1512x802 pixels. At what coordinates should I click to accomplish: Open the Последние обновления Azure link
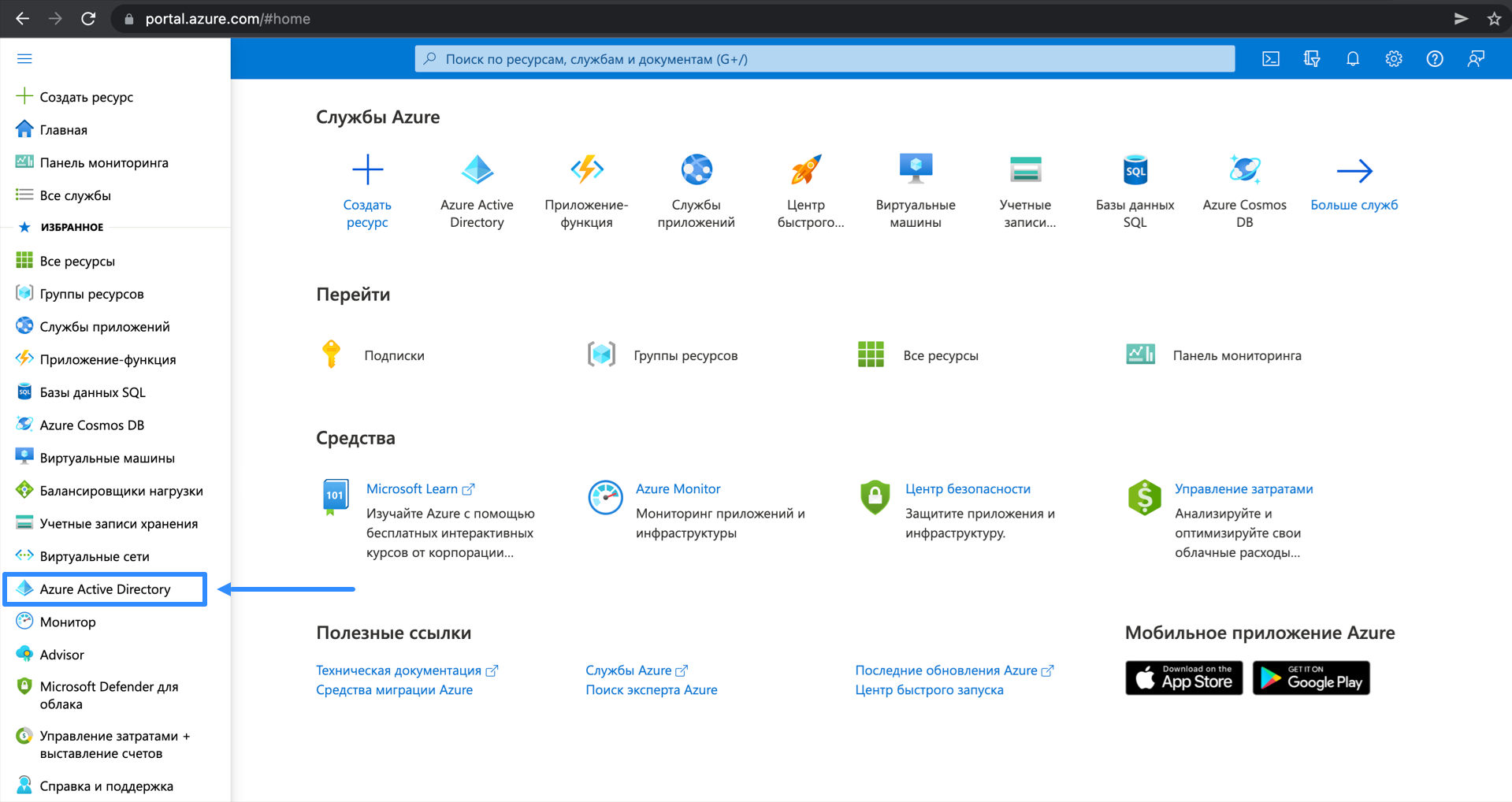(955, 670)
